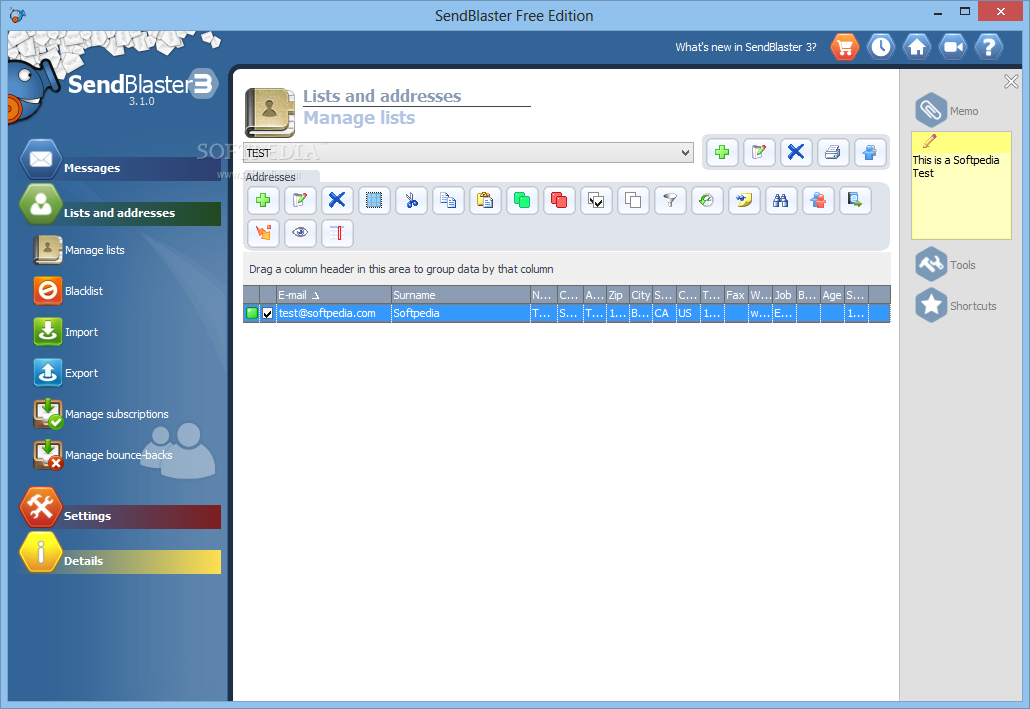Image resolution: width=1030 pixels, height=709 pixels.
Task: Open the Blacklist page
Action: [68, 290]
